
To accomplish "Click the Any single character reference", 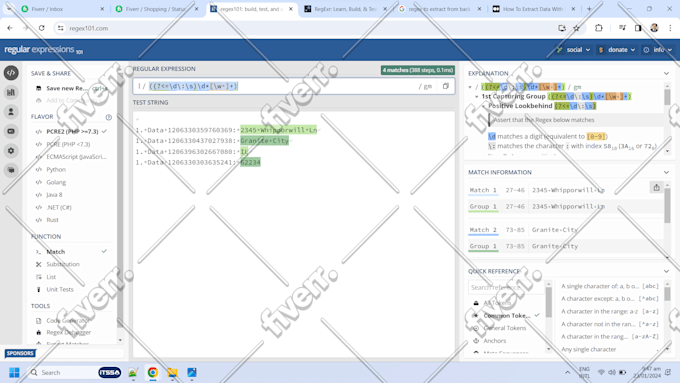I will (609, 349).
